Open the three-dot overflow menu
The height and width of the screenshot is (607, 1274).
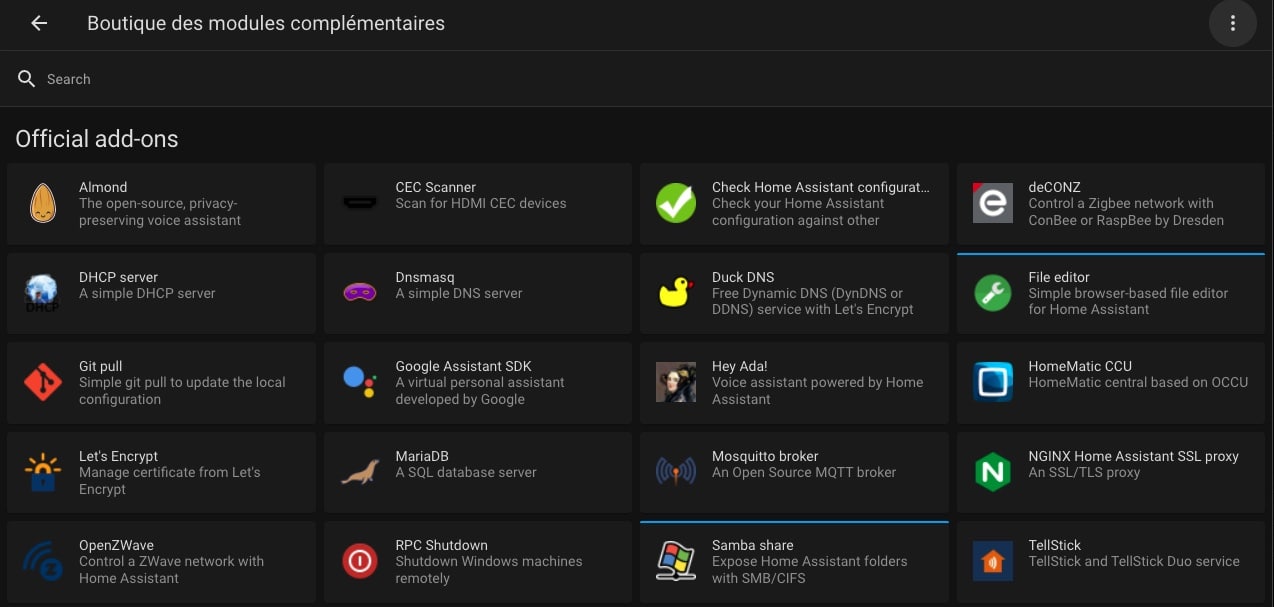click(x=1232, y=23)
